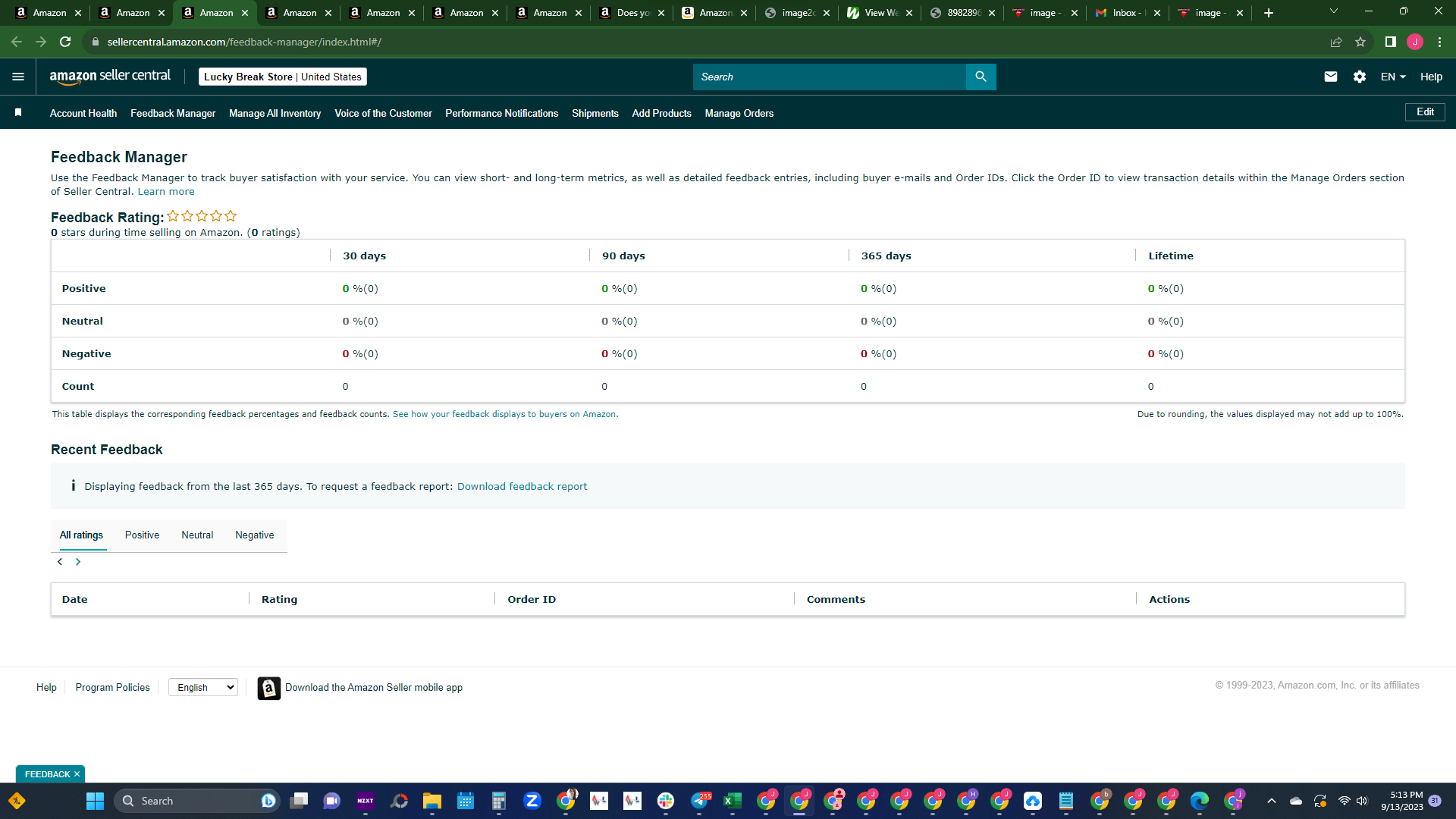Image resolution: width=1456 pixels, height=819 pixels.
Task: Click the Seller Central search field
Action: tap(830, 77)
